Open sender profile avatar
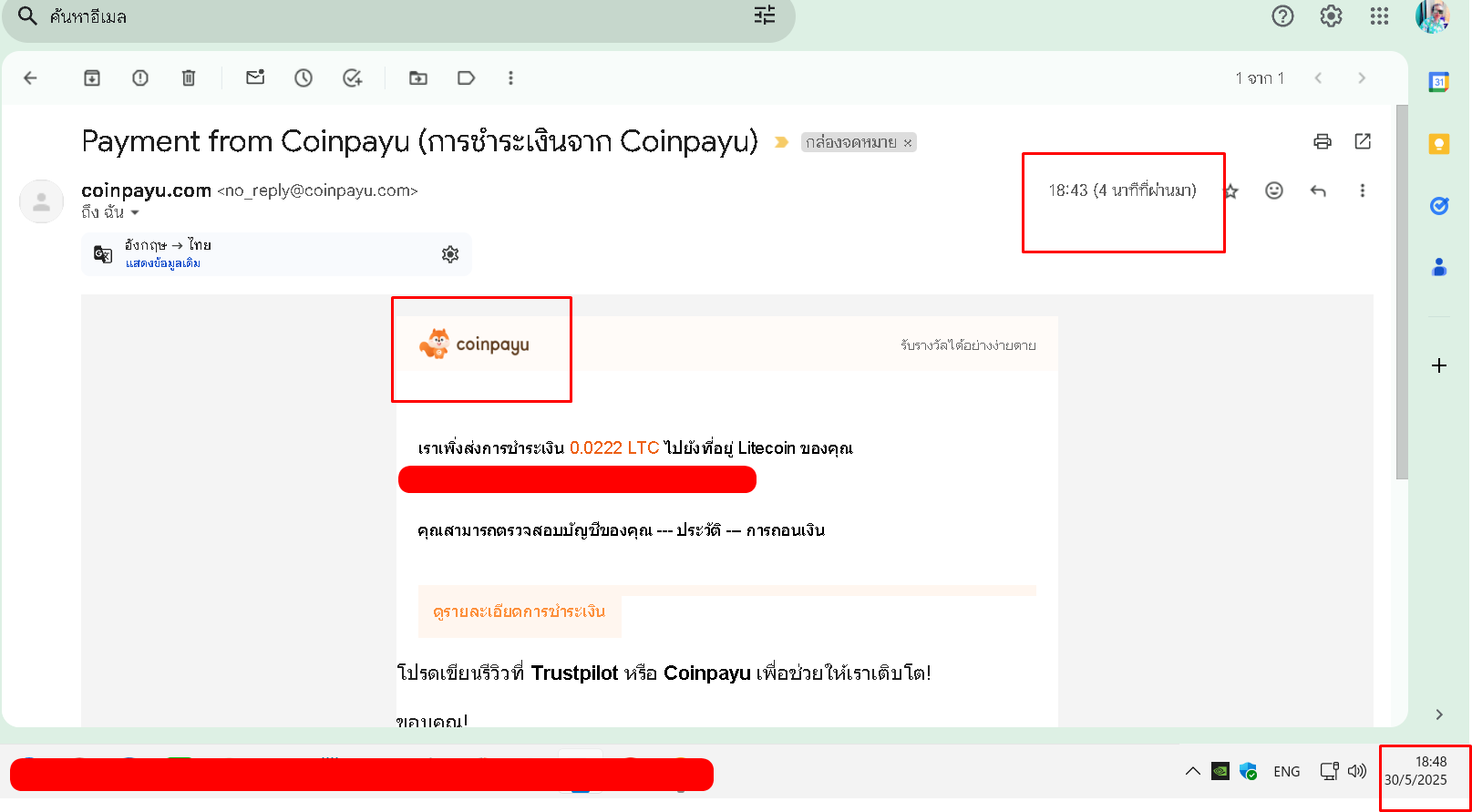 click(41, 201)
